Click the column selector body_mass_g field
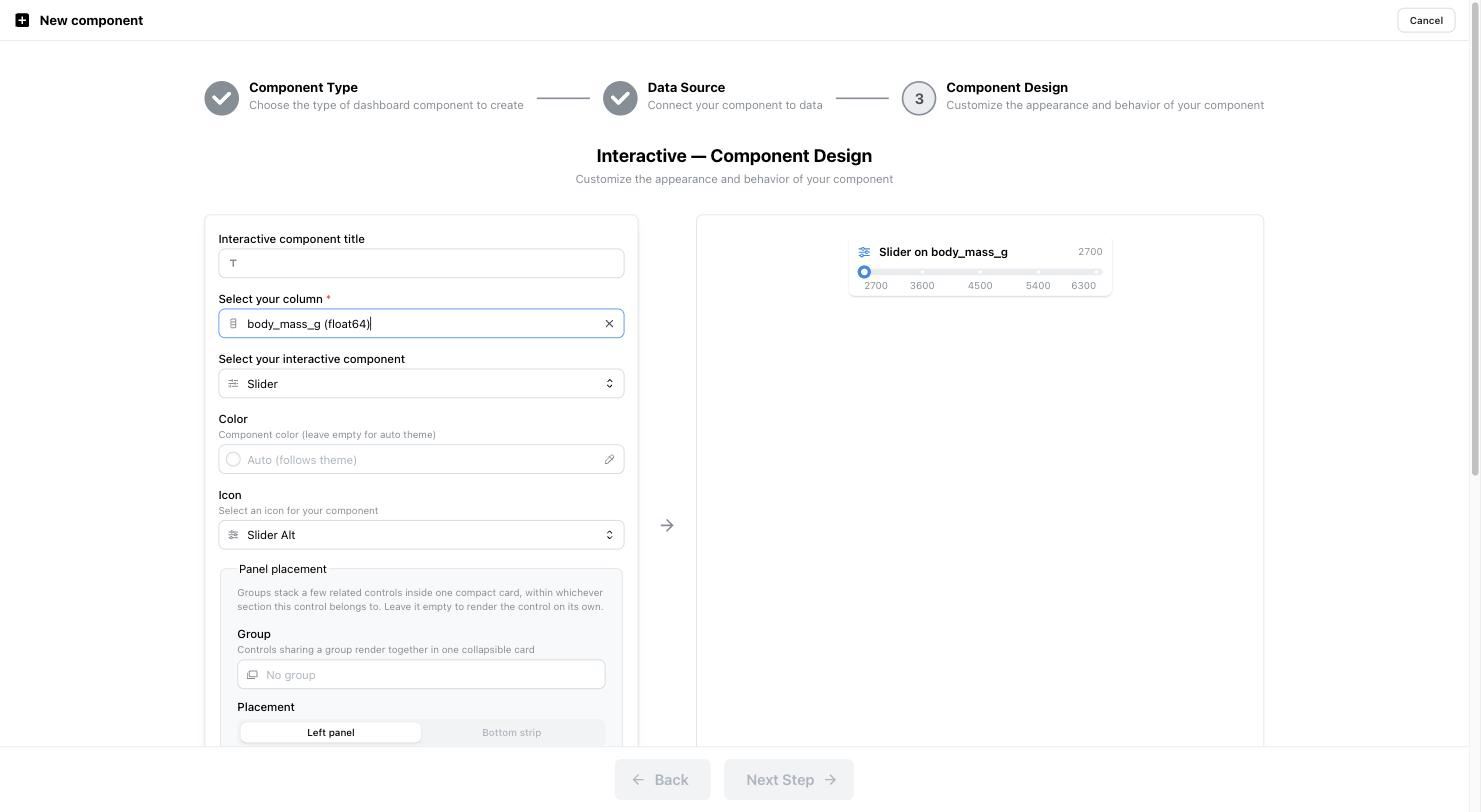The width and height of the screenshot is (1481, 812). (421, 324)
